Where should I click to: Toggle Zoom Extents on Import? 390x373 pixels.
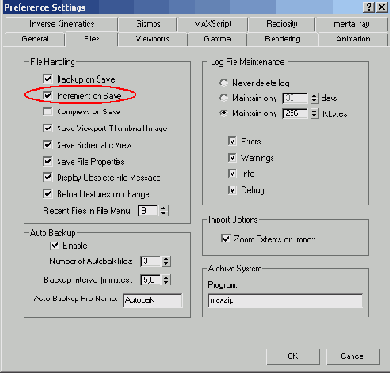point(226,239)
